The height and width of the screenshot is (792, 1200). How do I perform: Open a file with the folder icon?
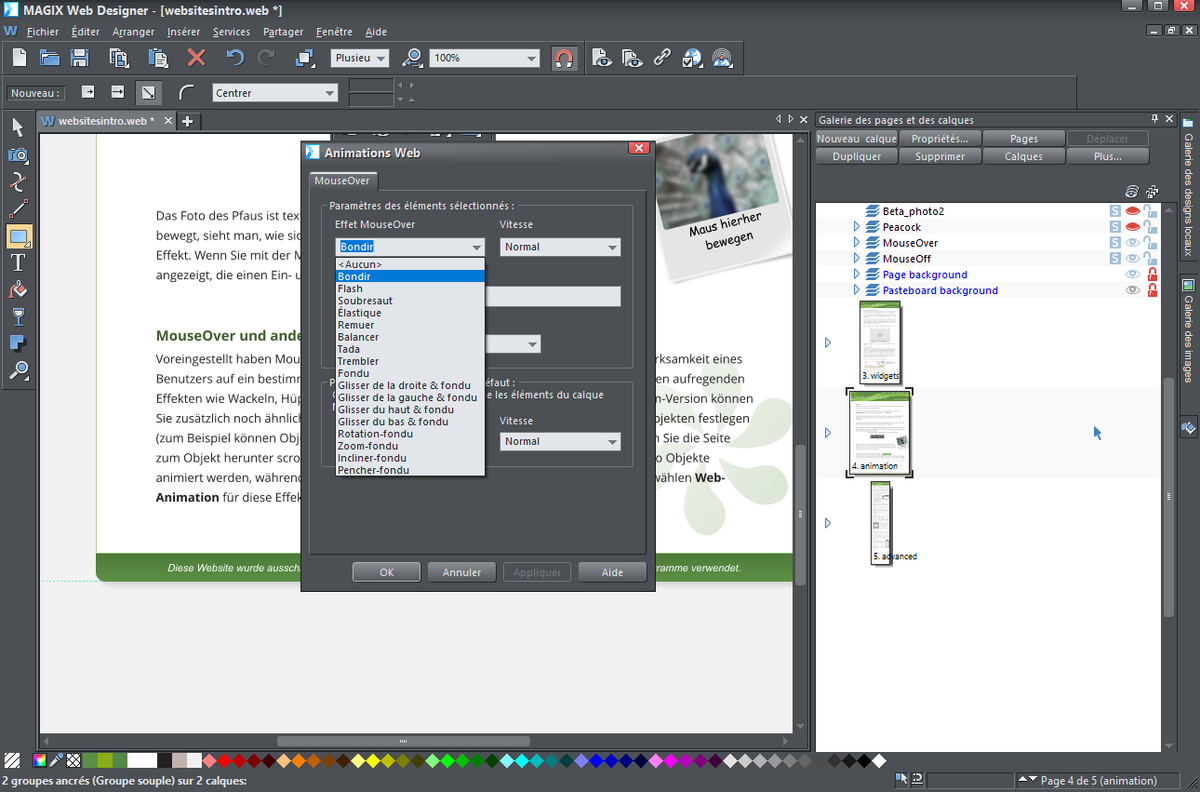(49, 58)
